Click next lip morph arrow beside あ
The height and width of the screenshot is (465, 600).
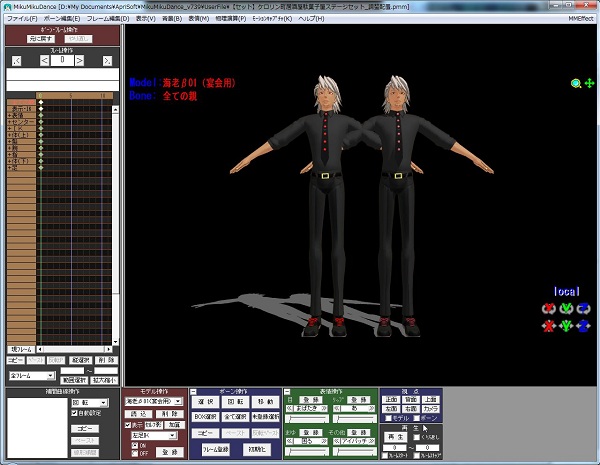[372, 408]
